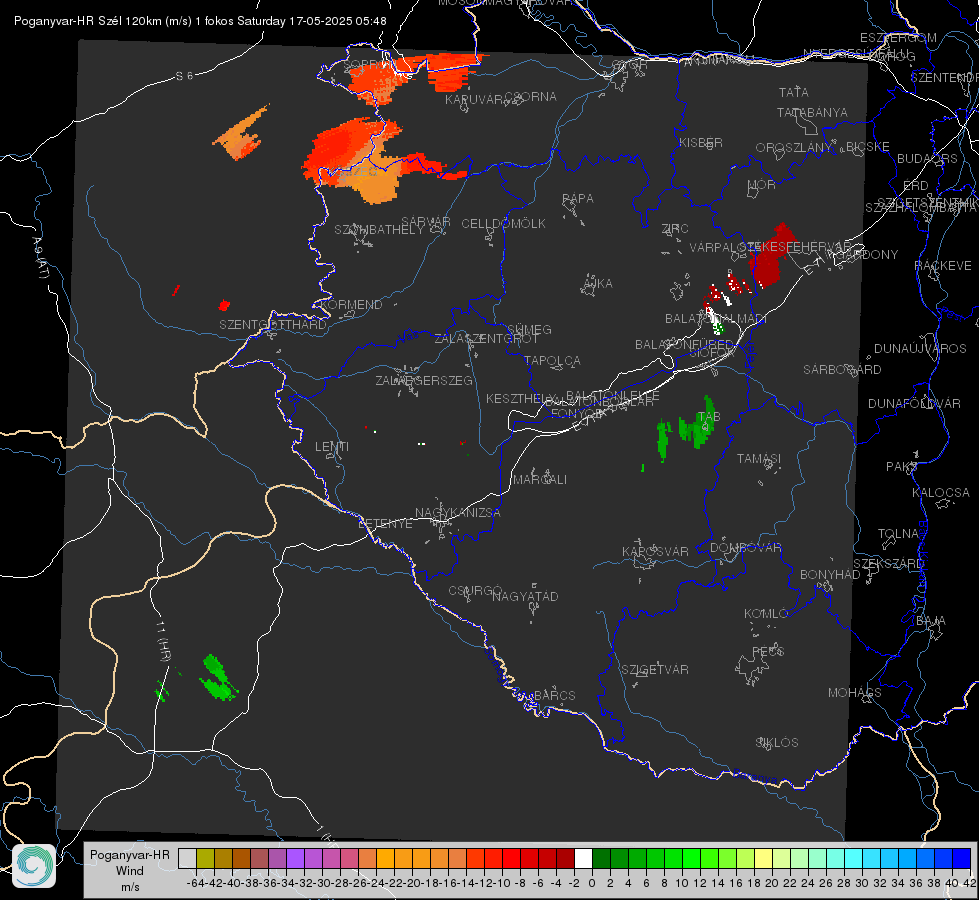Image resolution: width=979 pixels, height=900 pixels.
Task: Click the ZALAEGERSZEG city label
Action: (423, 380)
